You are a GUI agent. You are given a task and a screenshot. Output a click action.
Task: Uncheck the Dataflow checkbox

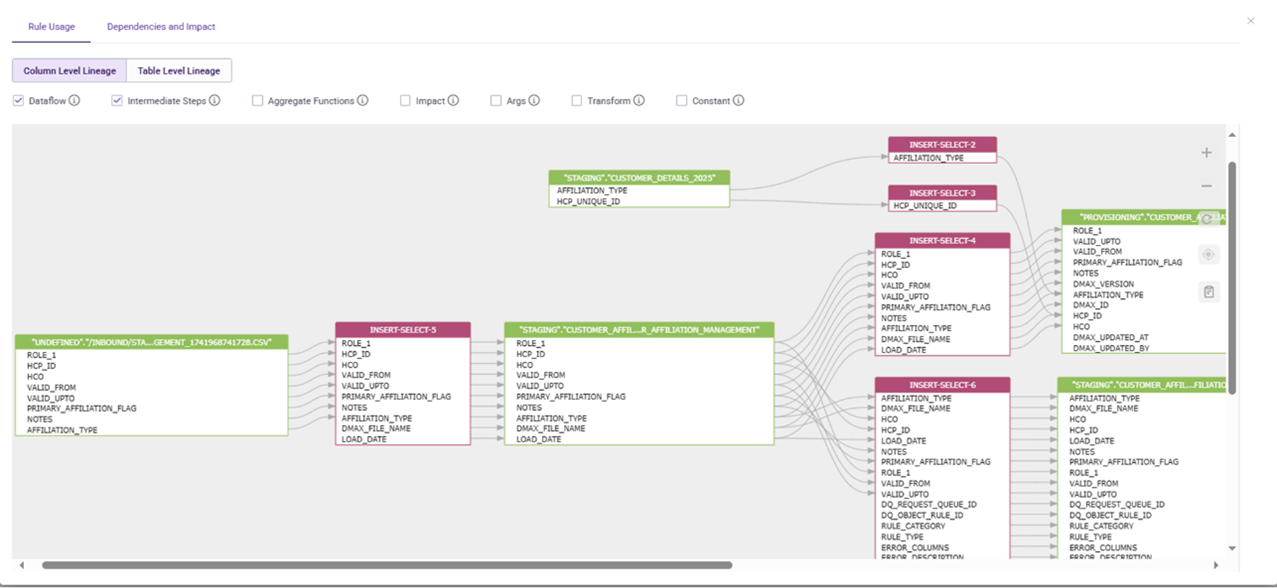[x=18, y=101]
